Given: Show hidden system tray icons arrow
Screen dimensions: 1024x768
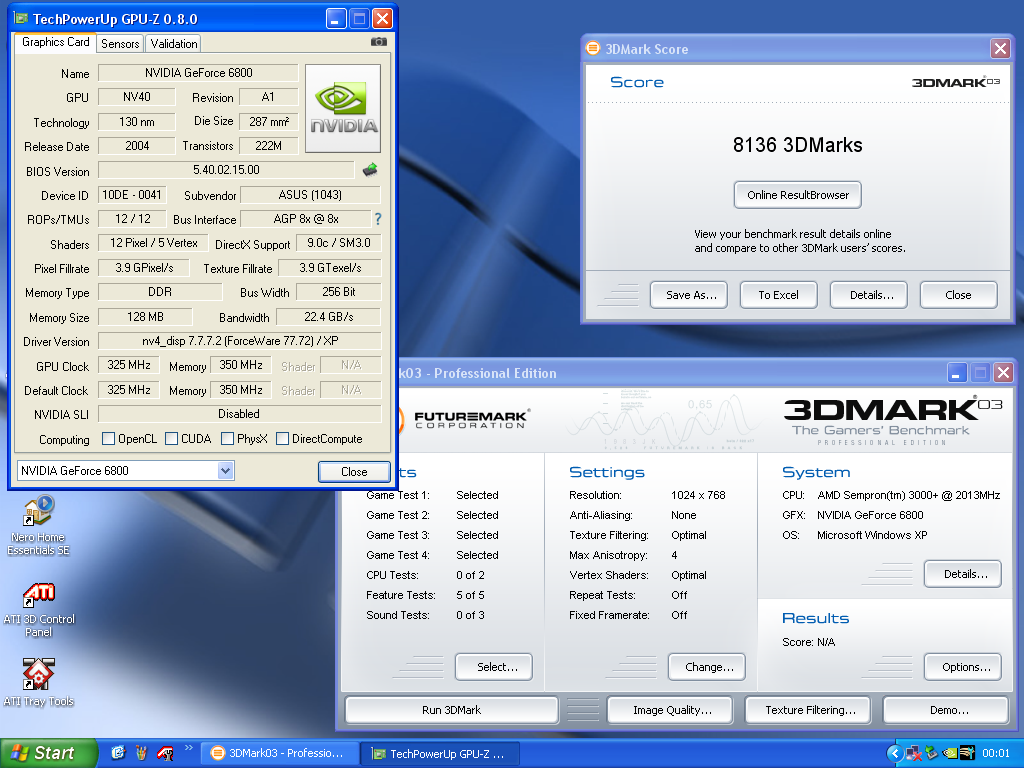Looking at the screenshot, I should coord(895,754).
